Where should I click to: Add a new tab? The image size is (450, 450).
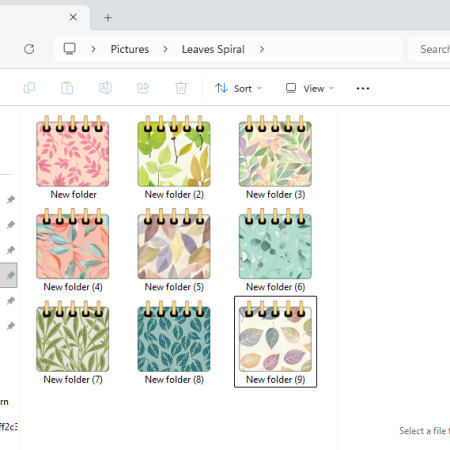point(108,18)
